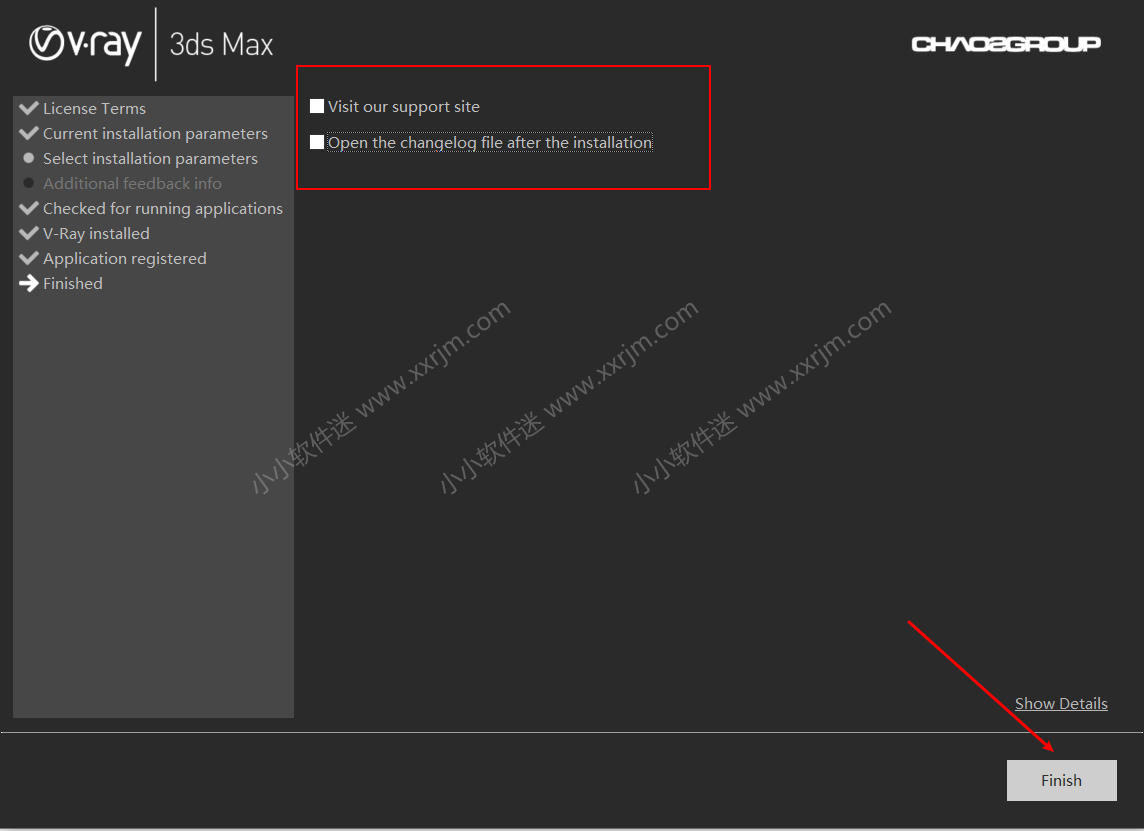Click the Finish button
Screen dimensions: 1144x831
tap(1061, 780)
